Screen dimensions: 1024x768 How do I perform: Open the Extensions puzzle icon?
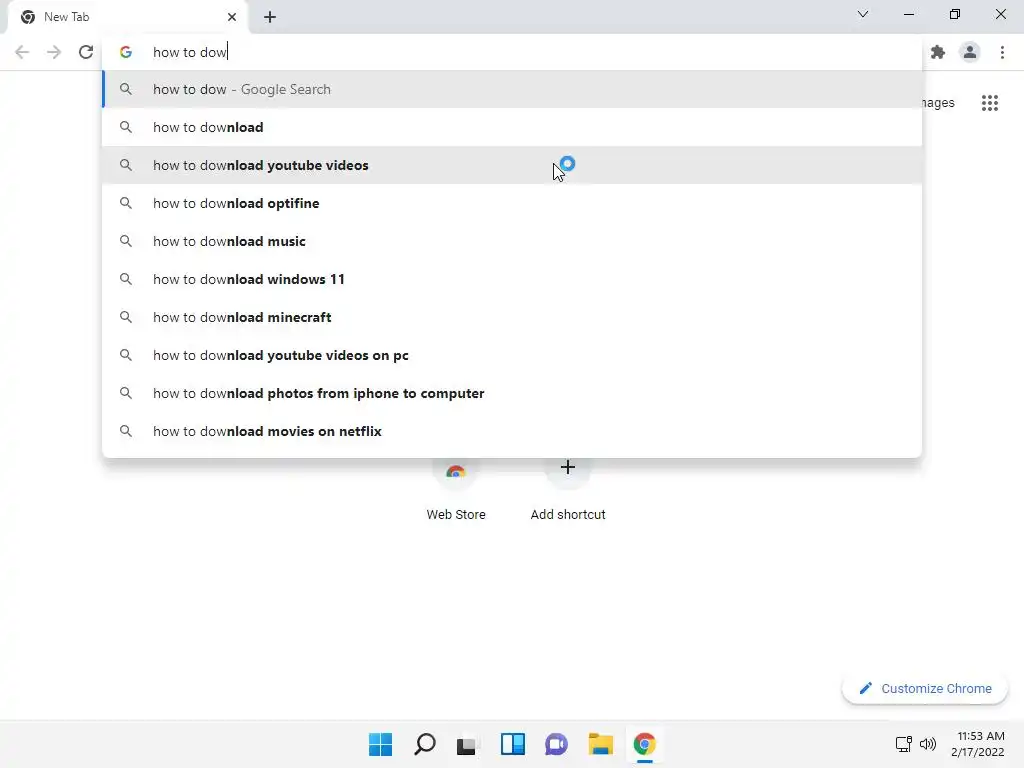(x=938, y=52)
